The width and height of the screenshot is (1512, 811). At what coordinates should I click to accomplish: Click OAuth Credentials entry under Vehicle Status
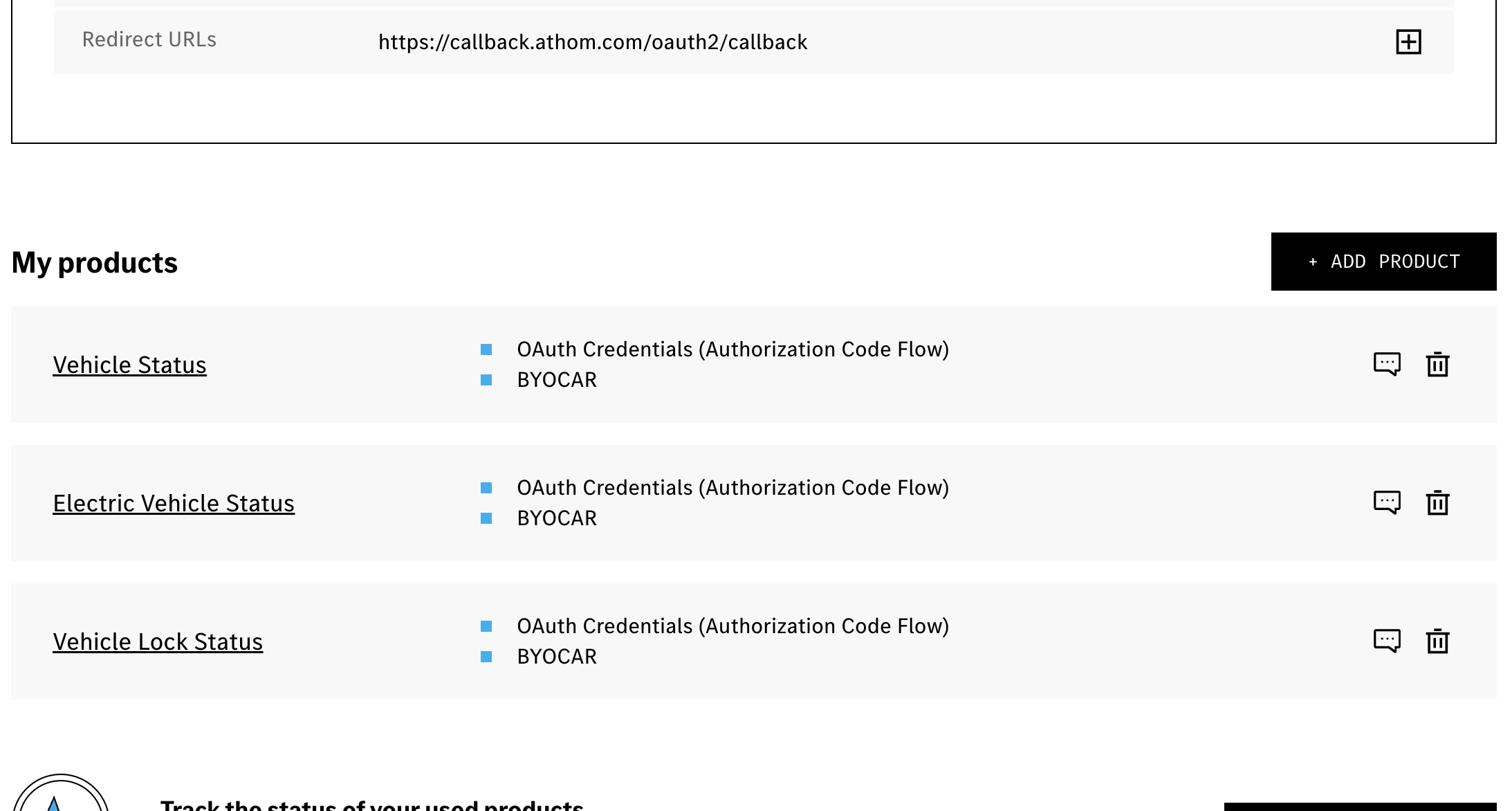732,349
